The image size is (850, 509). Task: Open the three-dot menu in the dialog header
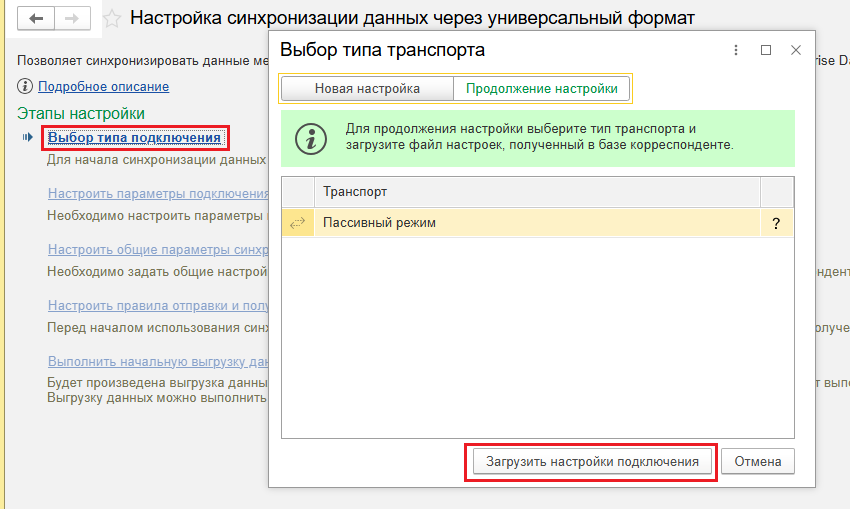pyautogui.click(x=736, y=50)
